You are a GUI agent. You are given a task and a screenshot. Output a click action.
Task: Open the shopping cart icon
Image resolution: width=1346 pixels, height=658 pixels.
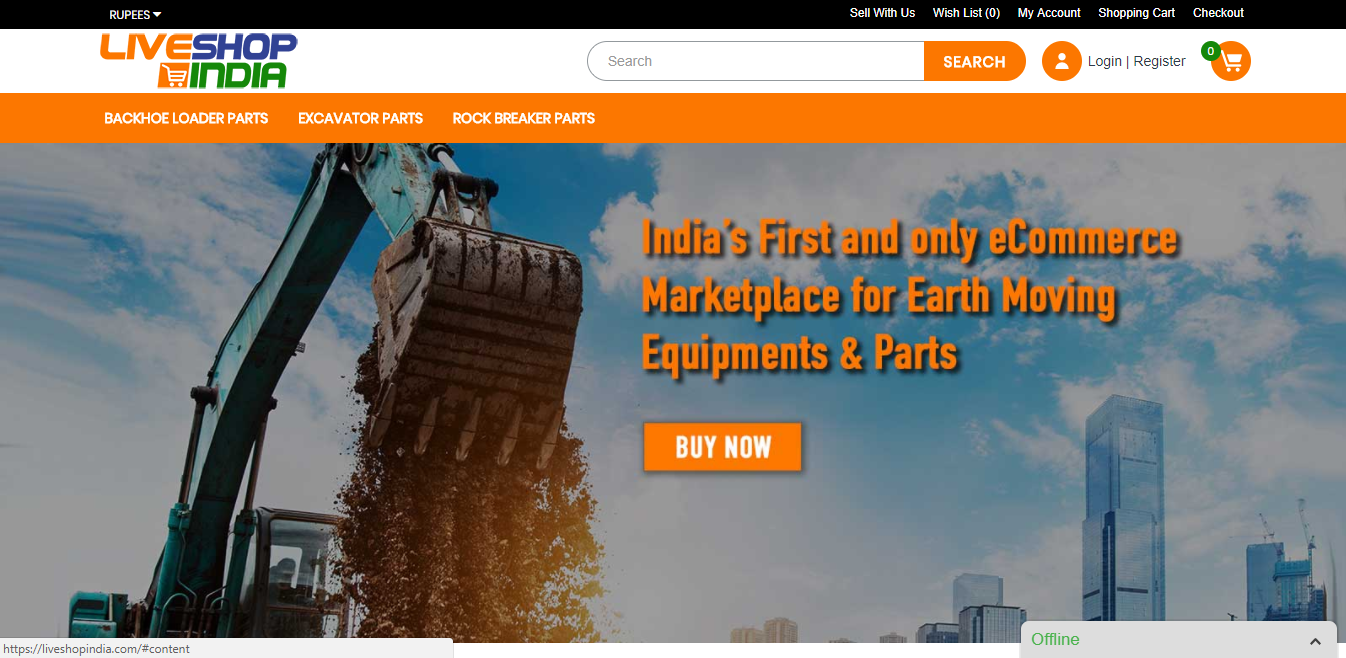pos(1232,61)
